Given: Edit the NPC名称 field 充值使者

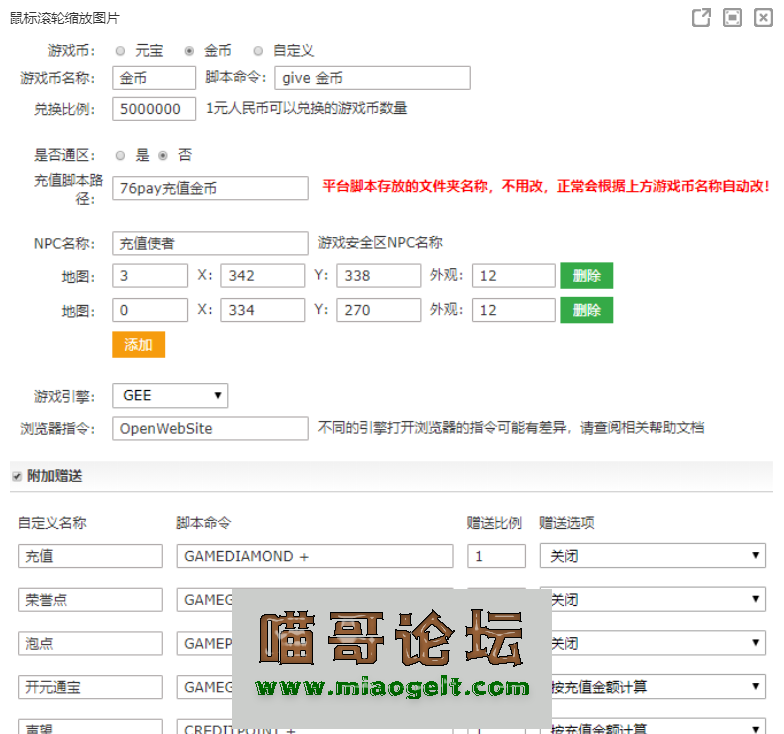Looking at the screenshot, I should point(210,243).
